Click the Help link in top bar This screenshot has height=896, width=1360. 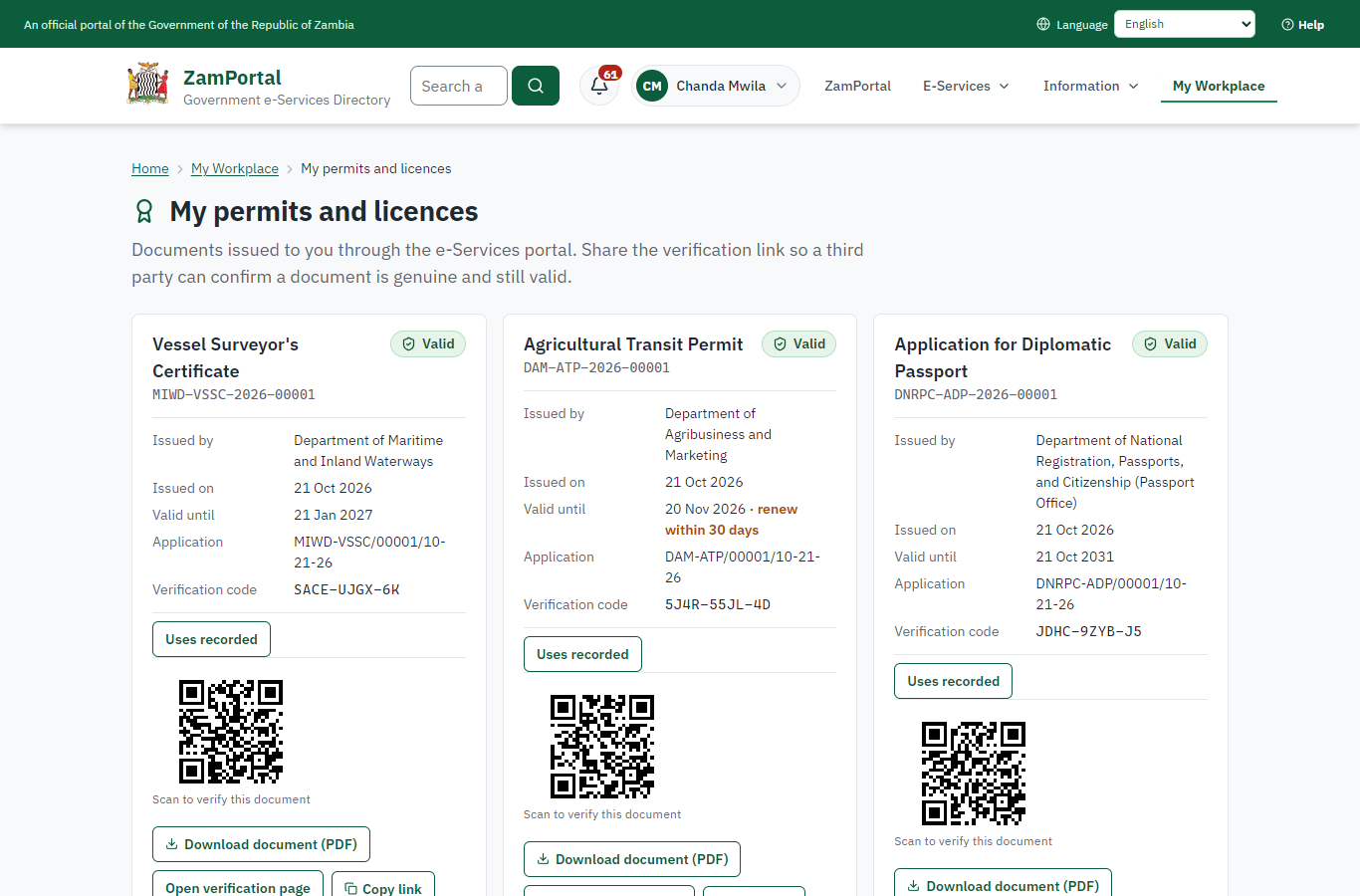coord(1302,25)
